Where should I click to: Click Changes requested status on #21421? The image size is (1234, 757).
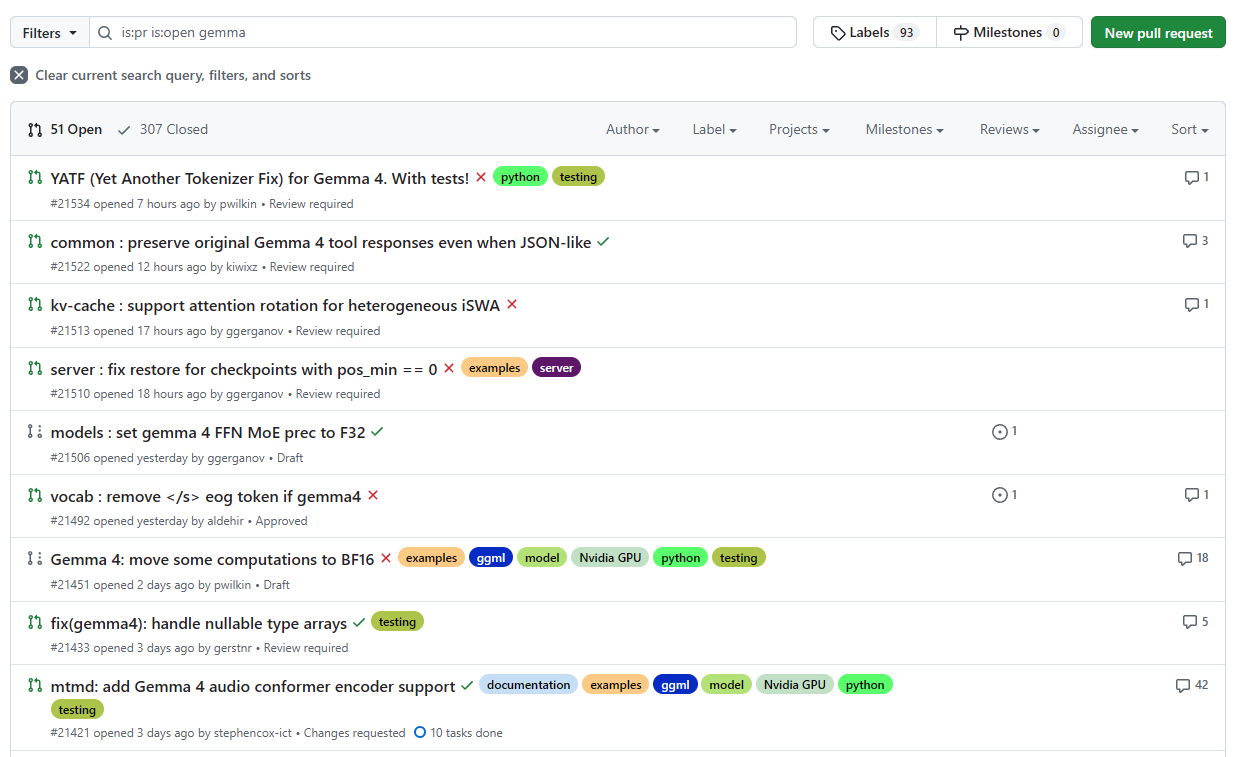point(354,733)
